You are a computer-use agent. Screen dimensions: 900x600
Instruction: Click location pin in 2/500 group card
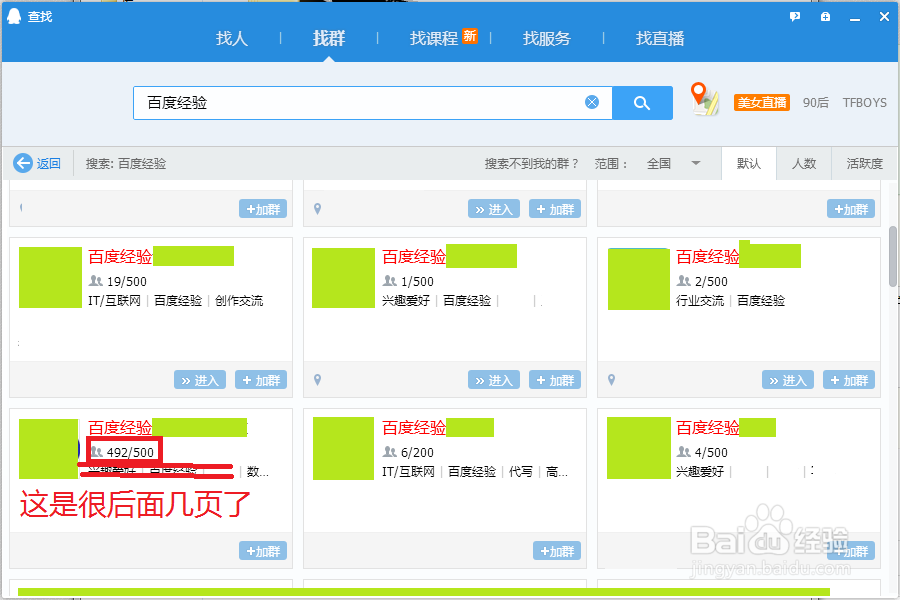(x=611, y=380)
